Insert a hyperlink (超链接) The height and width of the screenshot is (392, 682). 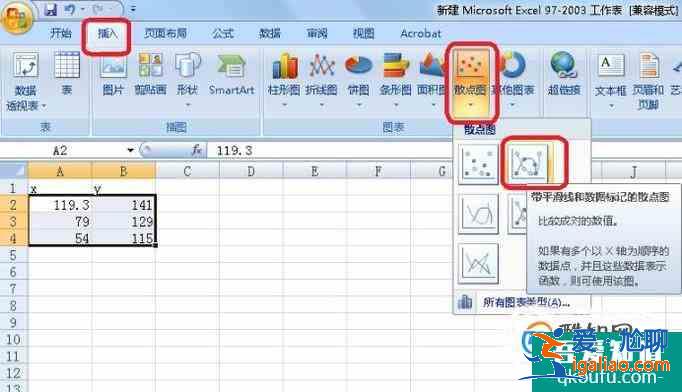click(564, 73)
